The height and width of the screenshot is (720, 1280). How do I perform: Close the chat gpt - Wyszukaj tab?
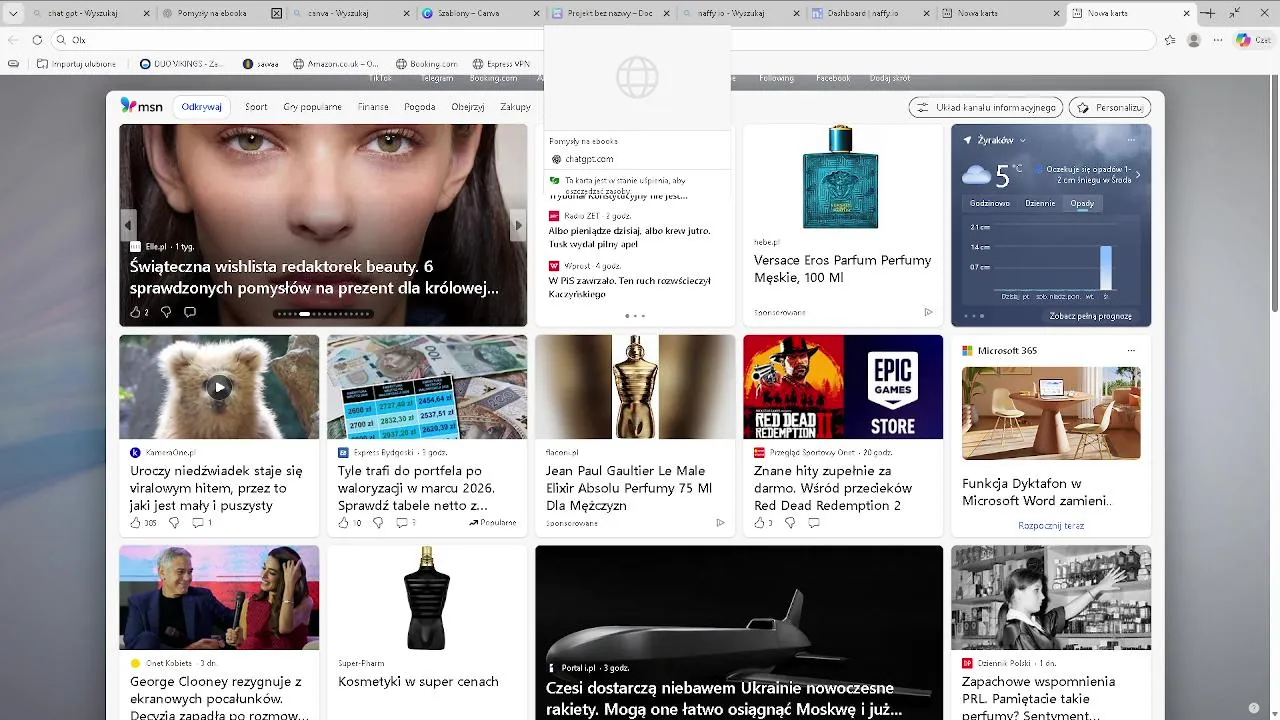(147, 14)
